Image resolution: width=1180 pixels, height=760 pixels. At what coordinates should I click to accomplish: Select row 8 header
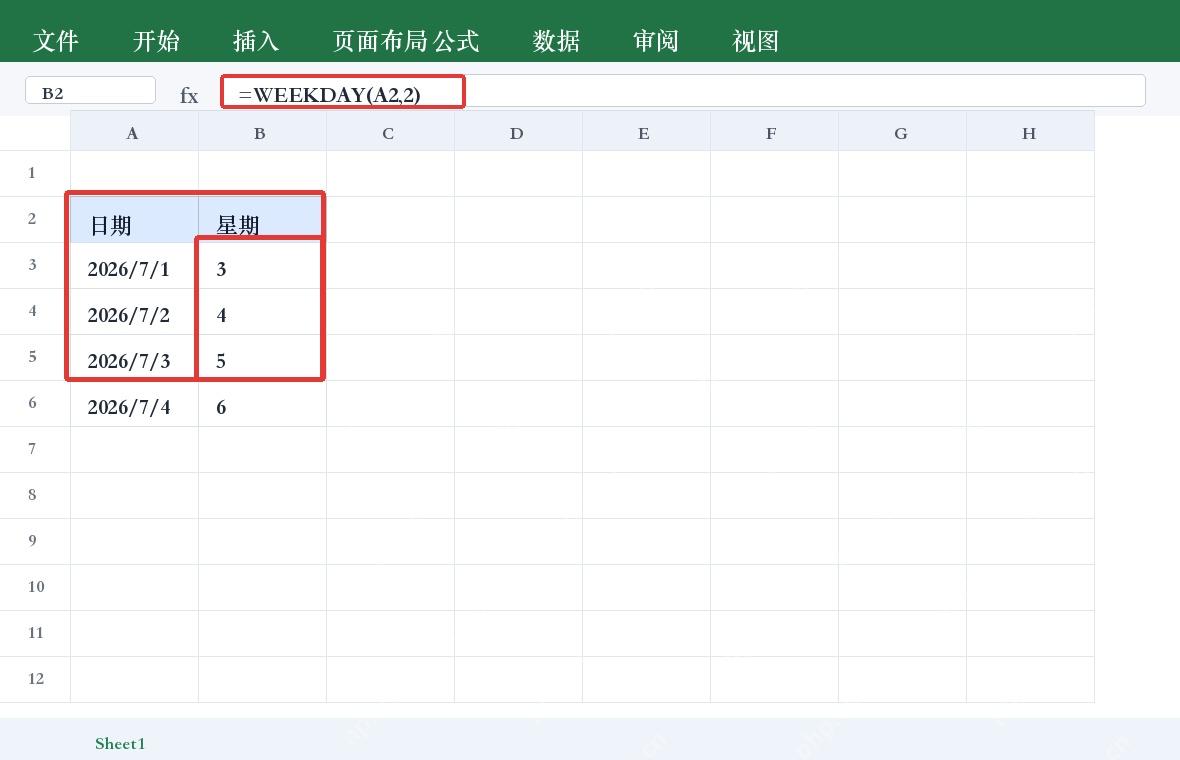[x=35, y=495]
